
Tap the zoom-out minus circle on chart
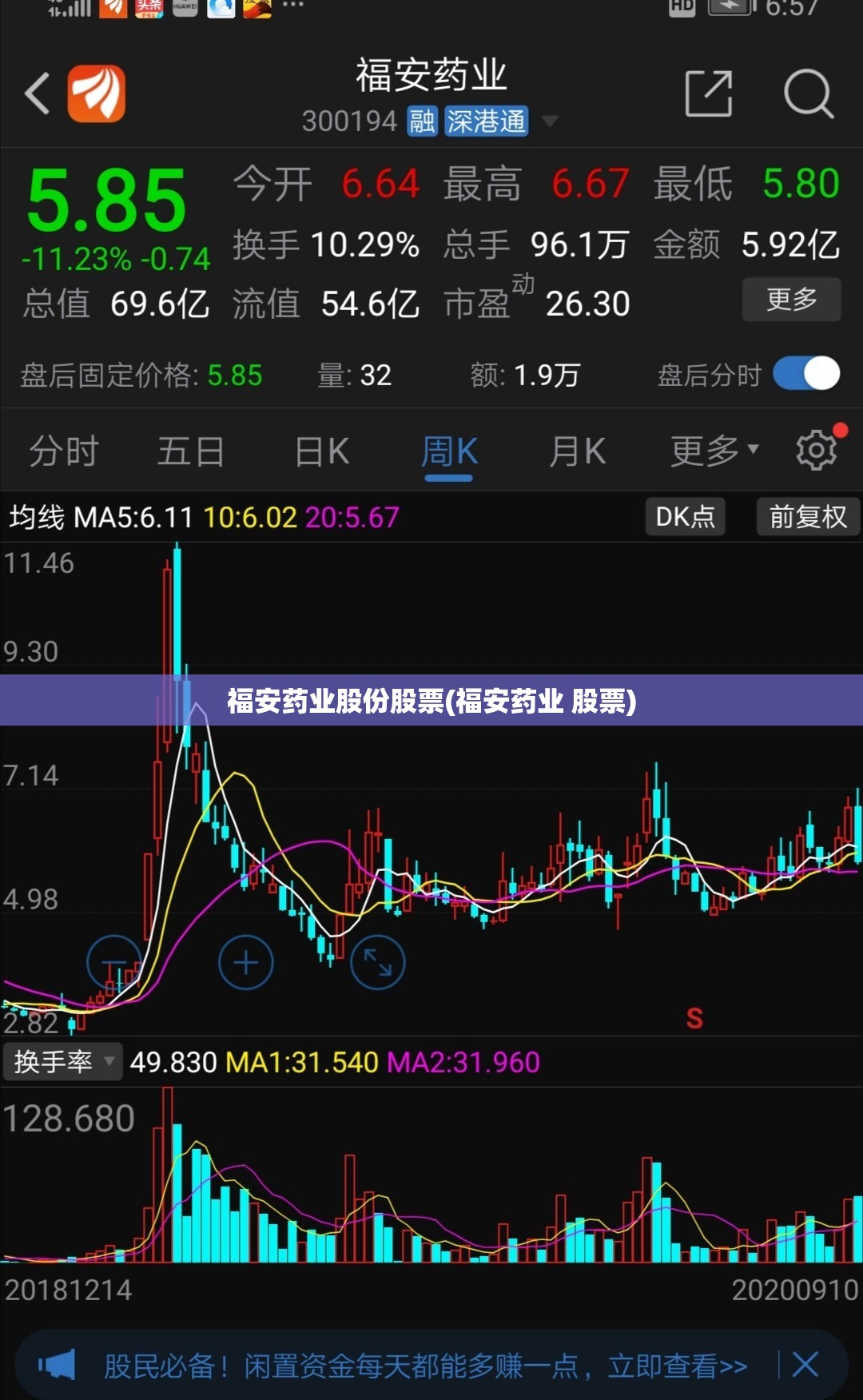click(113, 963)
